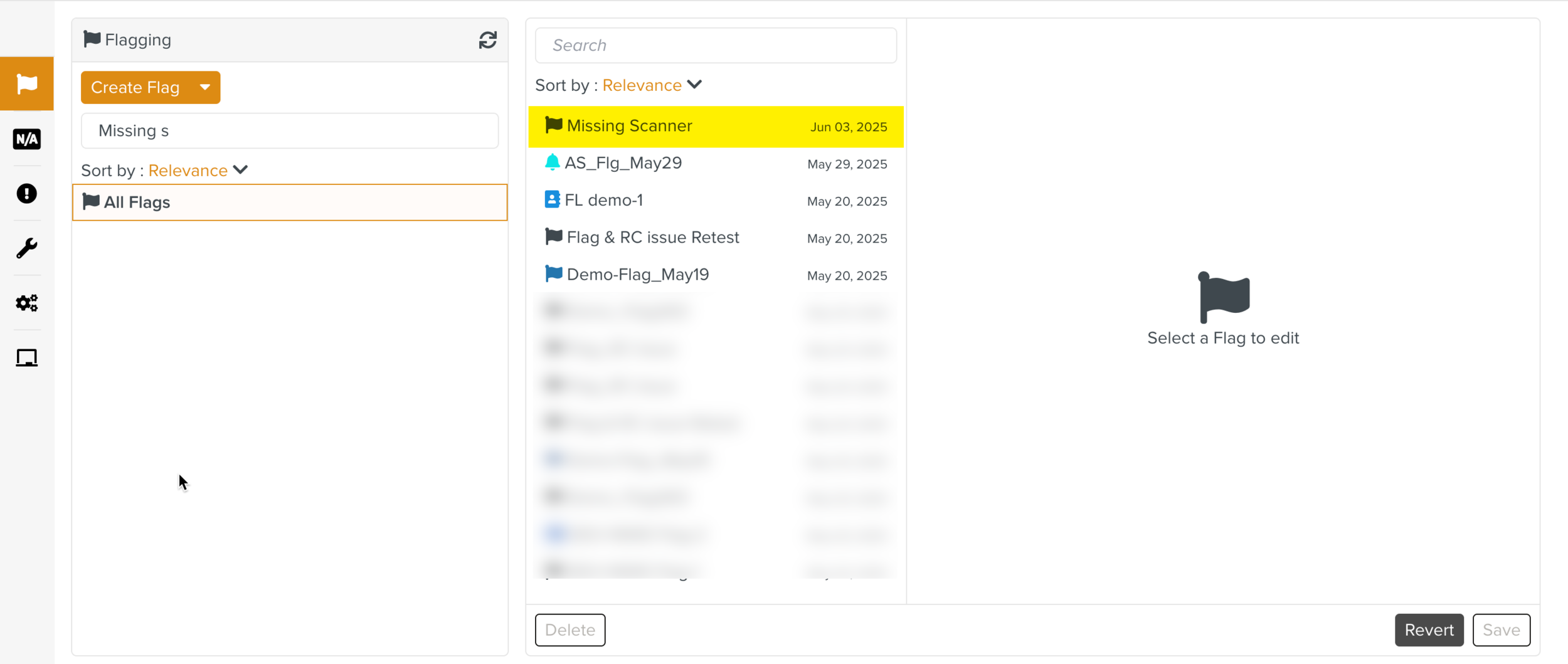Open the Flagging section in sidebar

pos(27,83)
